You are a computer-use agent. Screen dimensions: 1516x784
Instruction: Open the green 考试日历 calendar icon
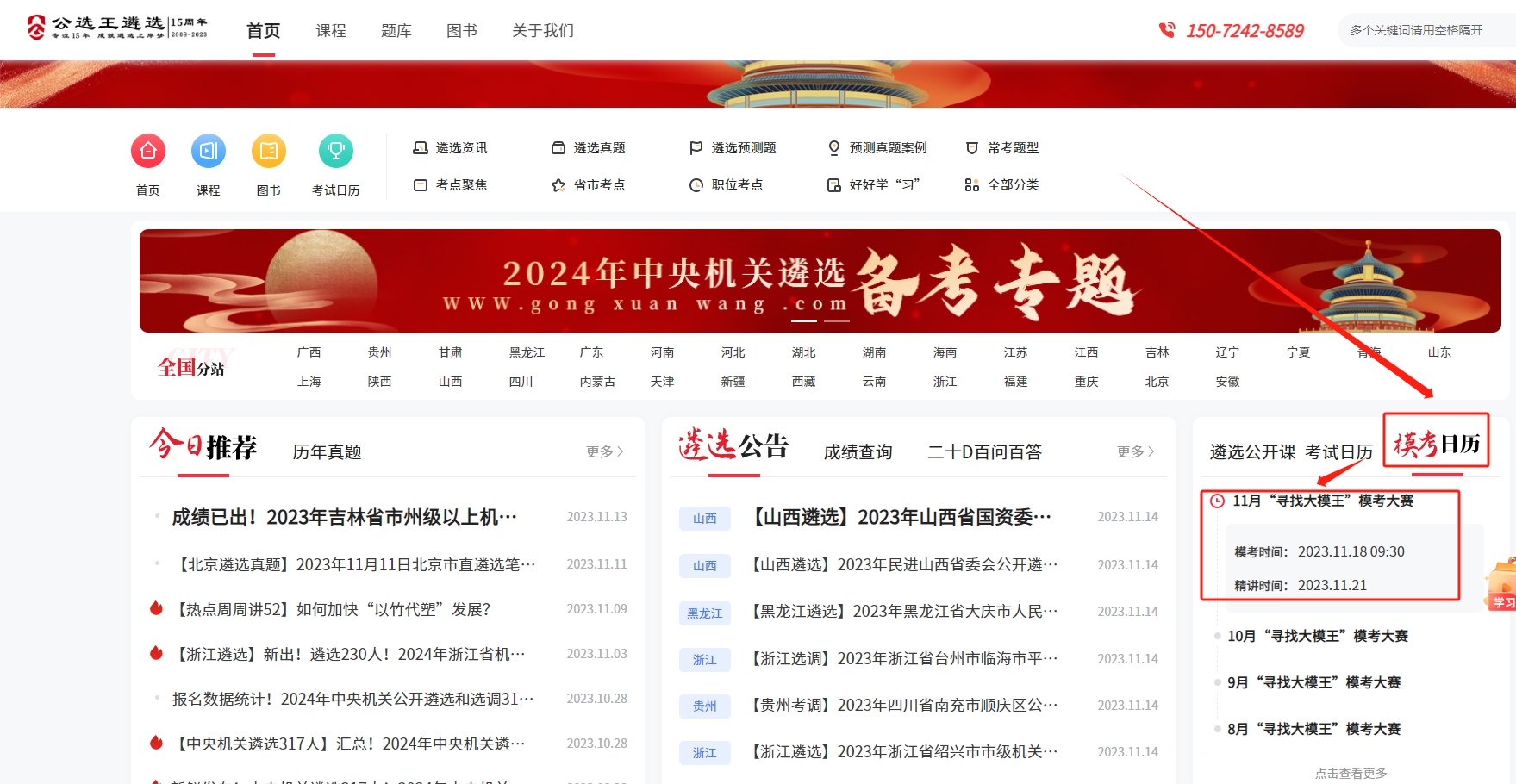tap(336, 152)
